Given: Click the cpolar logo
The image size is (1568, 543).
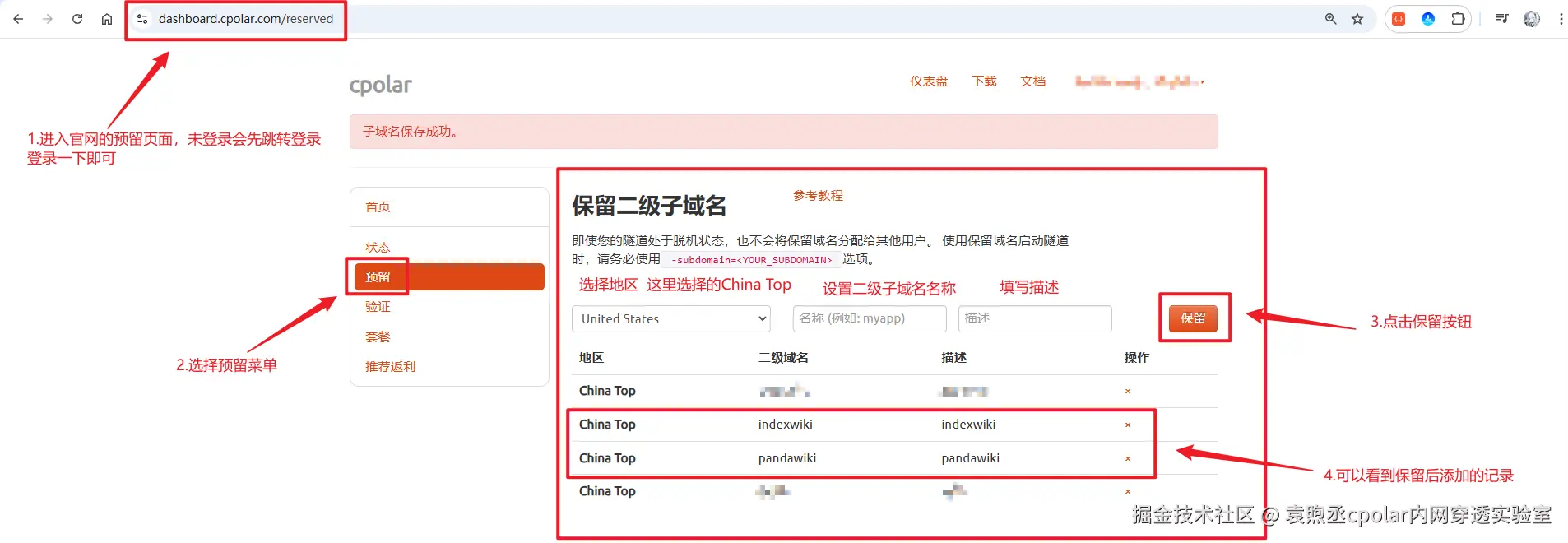Looking at the screenshot, I should coord(381,85).
